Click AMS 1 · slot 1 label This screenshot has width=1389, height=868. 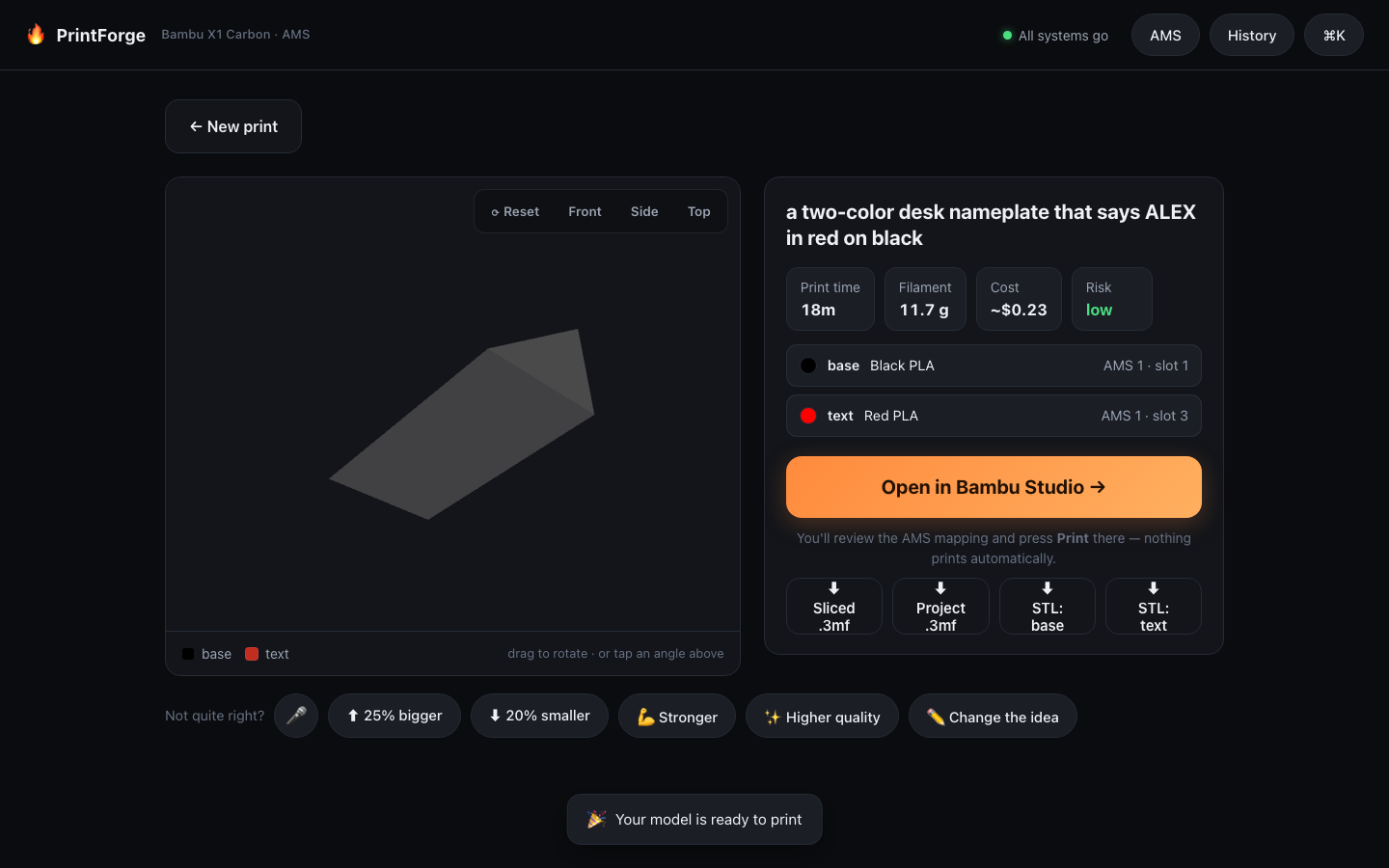pyautogui.click(x=1146, y=366)
